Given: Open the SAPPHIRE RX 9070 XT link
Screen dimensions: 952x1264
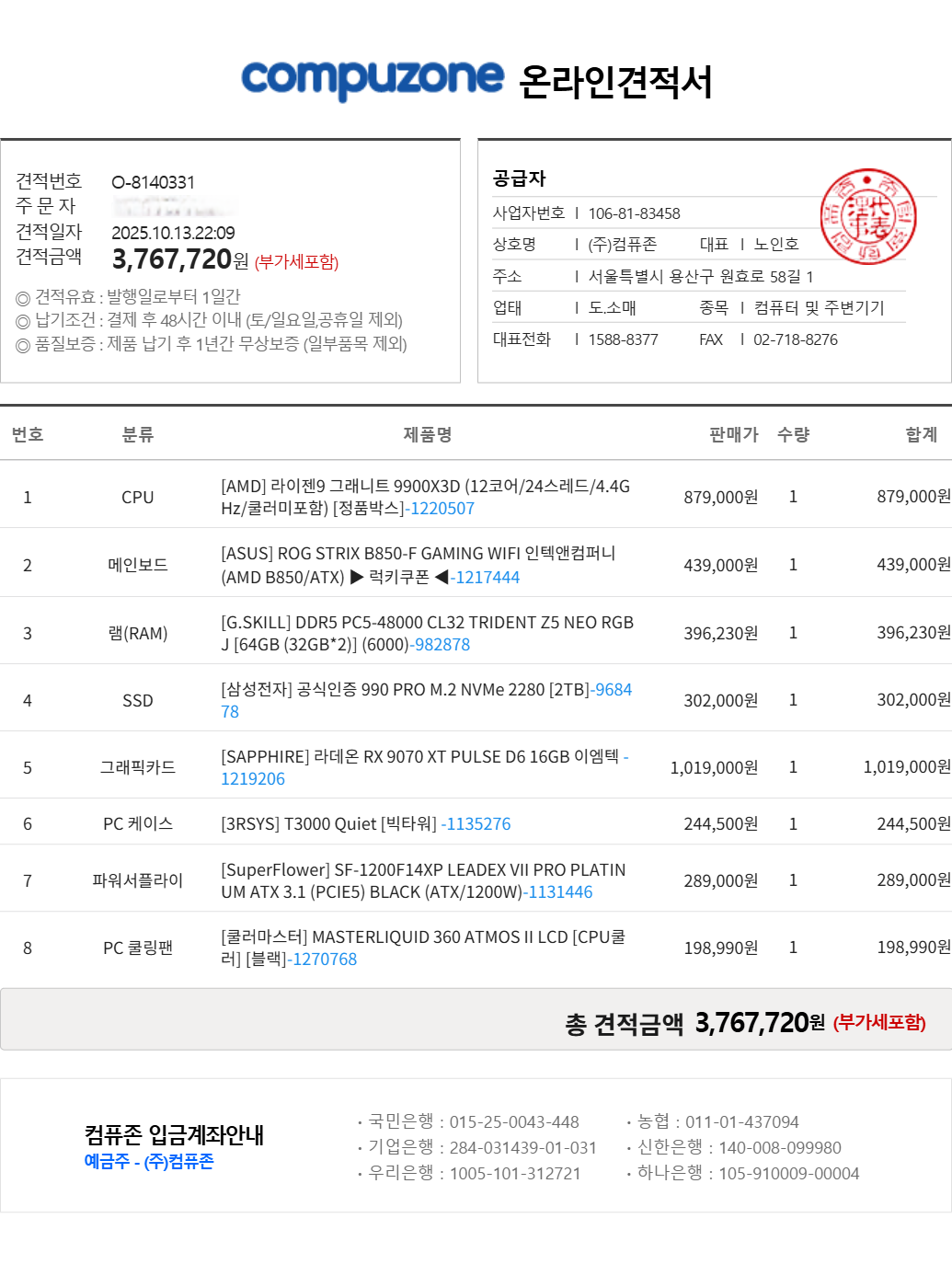Looking at the screenshot, I should point(253,779).
